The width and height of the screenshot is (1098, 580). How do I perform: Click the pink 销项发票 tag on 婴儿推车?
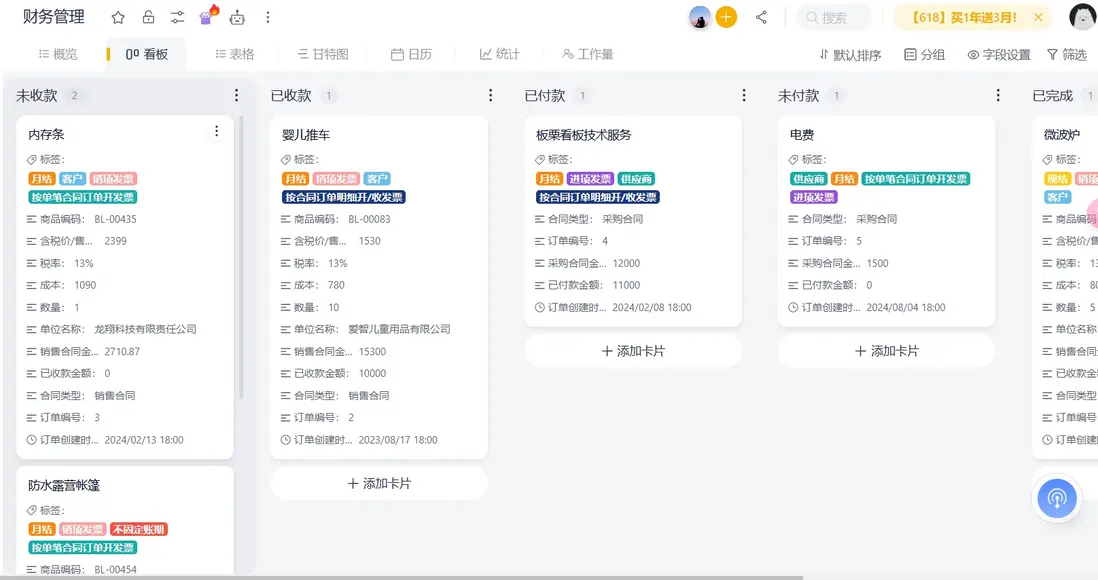pyautogui.click(x=337, y=178)
